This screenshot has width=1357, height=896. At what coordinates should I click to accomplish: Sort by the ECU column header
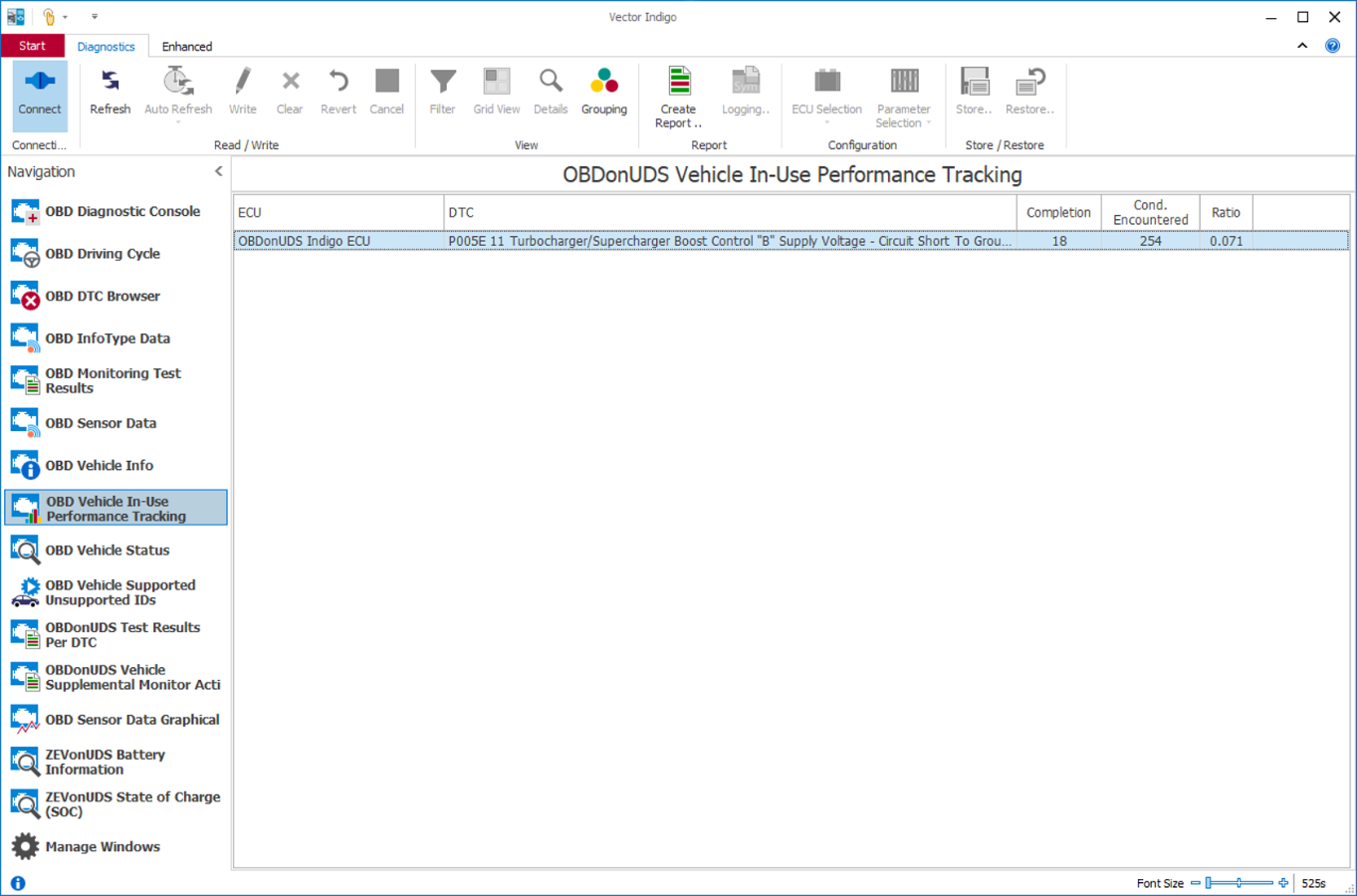(x=339, y=212)
